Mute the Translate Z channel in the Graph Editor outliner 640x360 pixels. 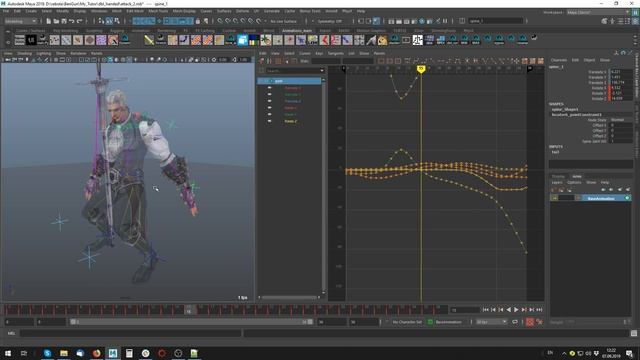(269, 101)
